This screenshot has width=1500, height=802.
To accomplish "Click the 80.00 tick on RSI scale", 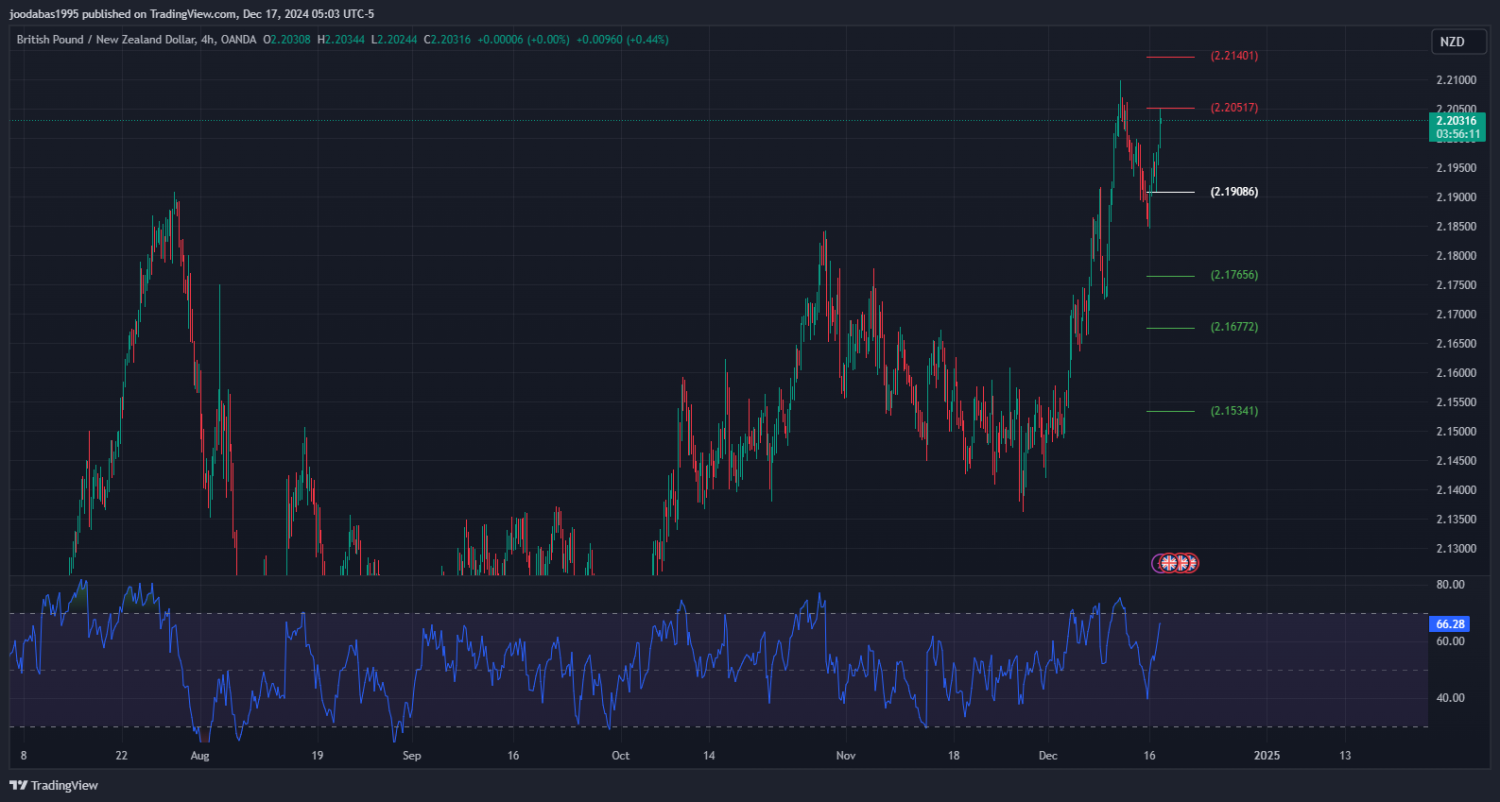I will (x=1450, y=584).
